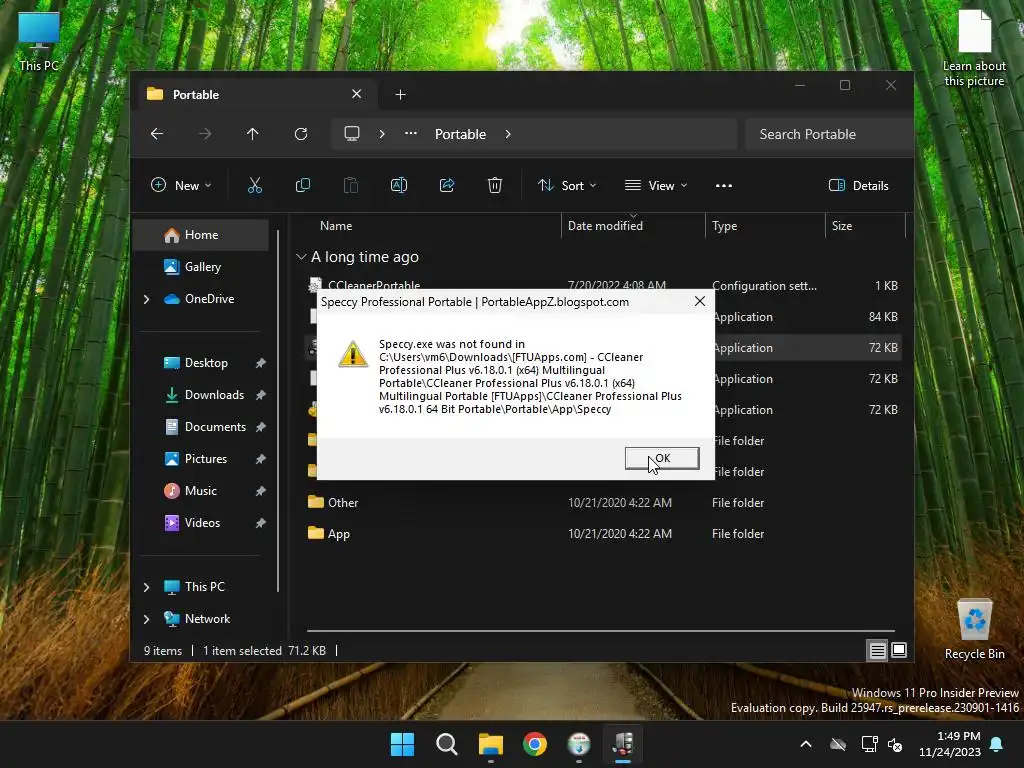Screen dimensions: 1024x768
Task: Open the View dropdown menu
Action: click(x=656, y=185)
